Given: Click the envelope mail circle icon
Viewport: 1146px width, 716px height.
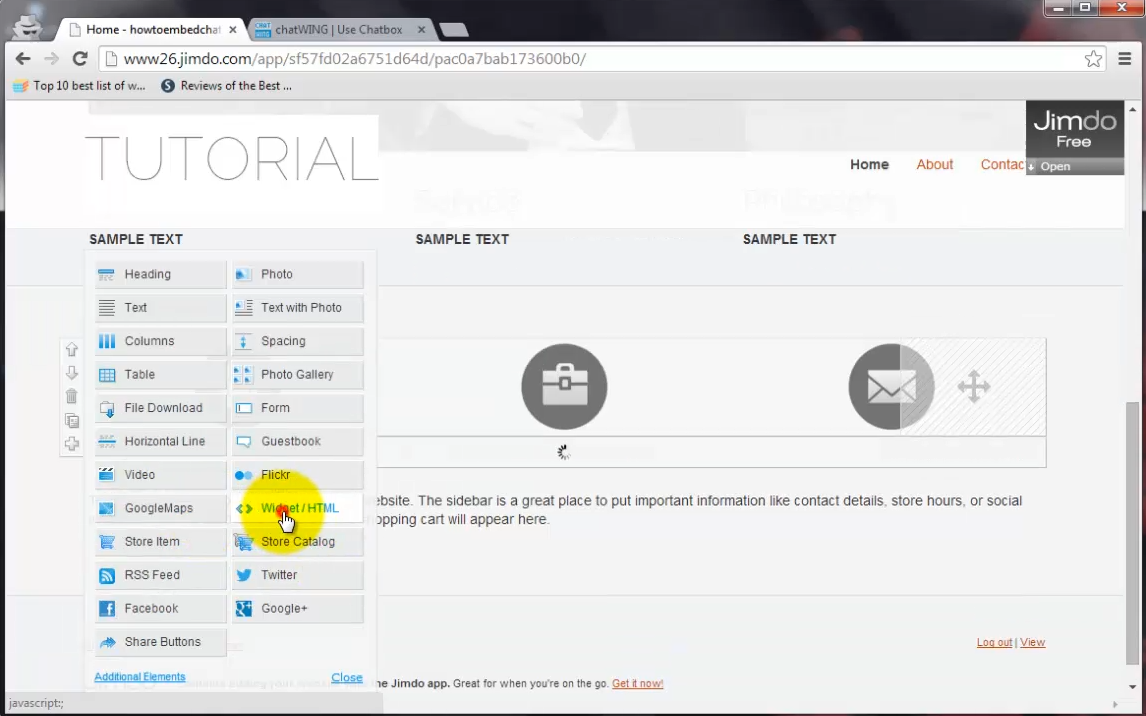Looking at the screenshot, I should (891, 386).
